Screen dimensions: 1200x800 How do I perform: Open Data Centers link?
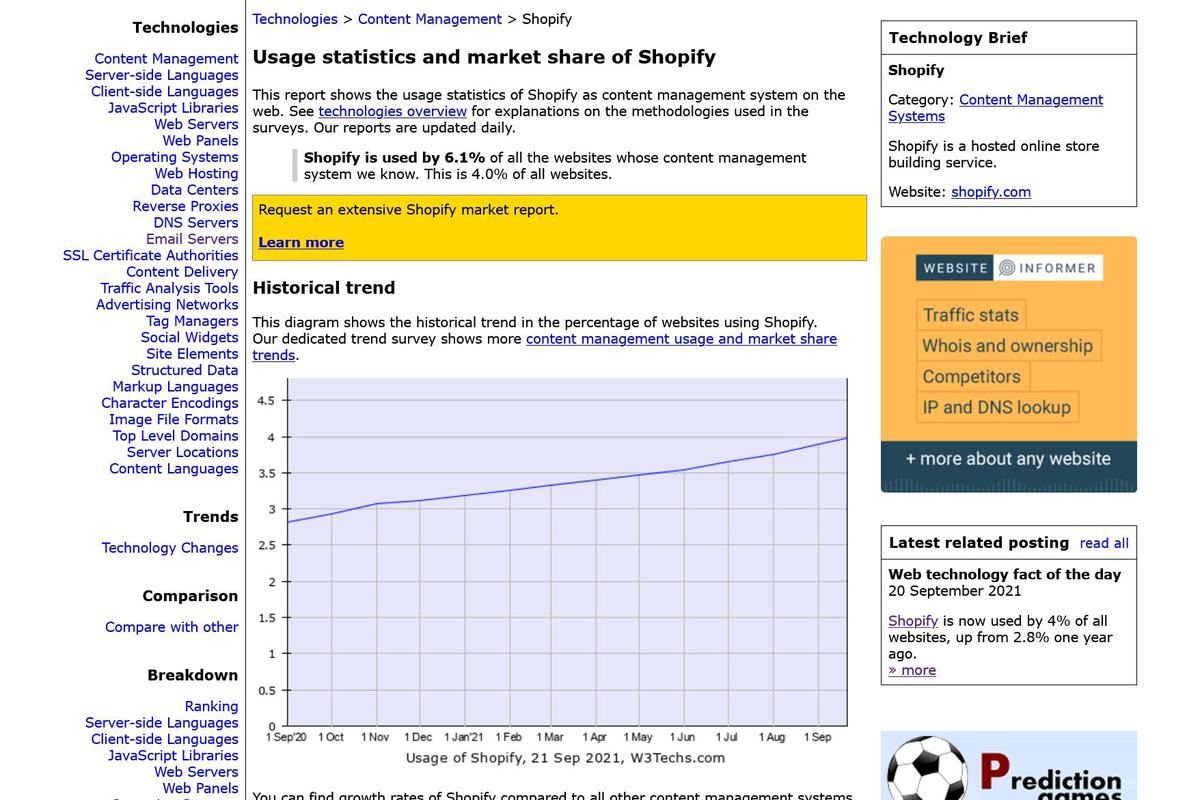(195, 190)
